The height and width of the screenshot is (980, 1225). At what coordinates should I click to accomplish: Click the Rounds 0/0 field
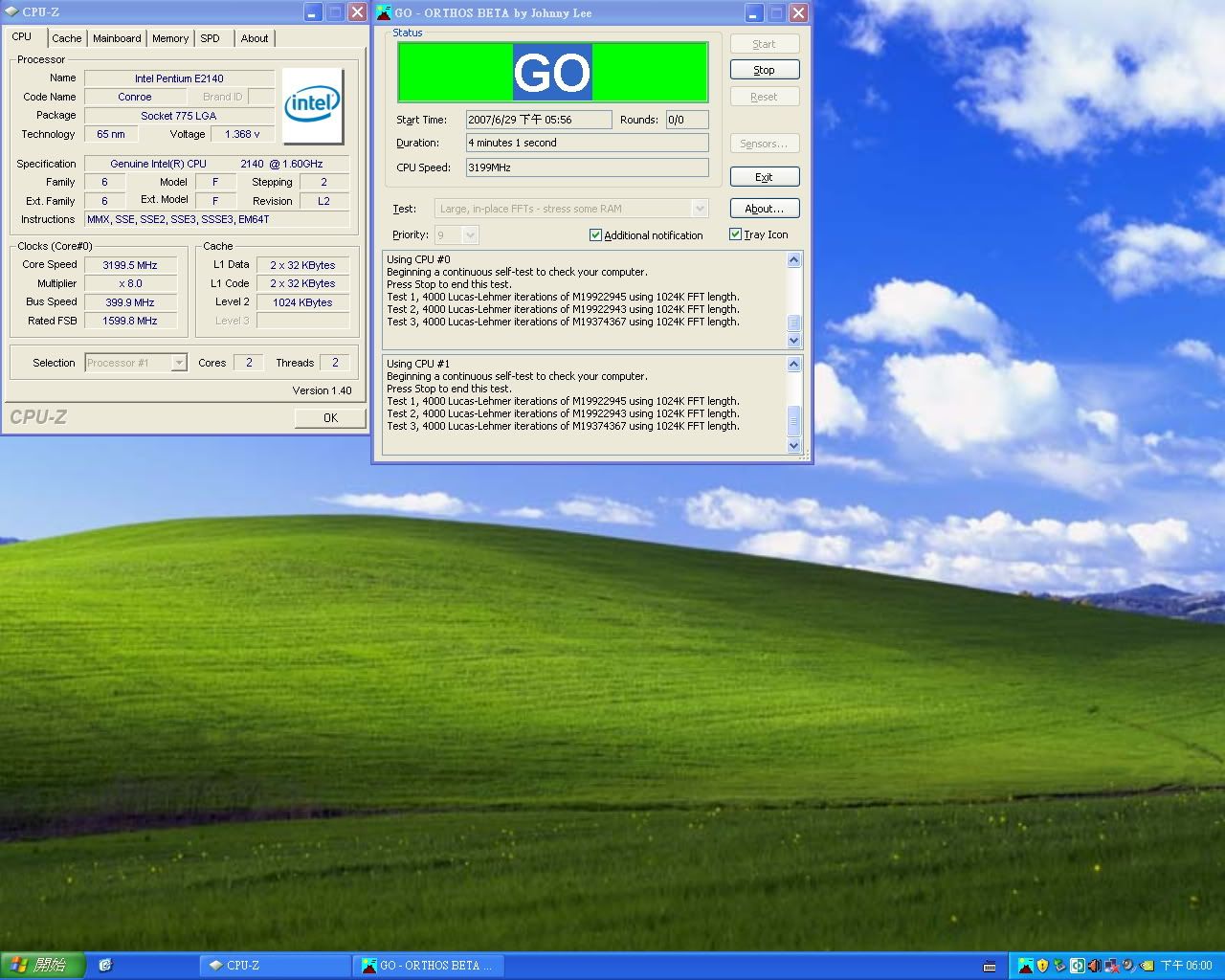click(687, 120)
